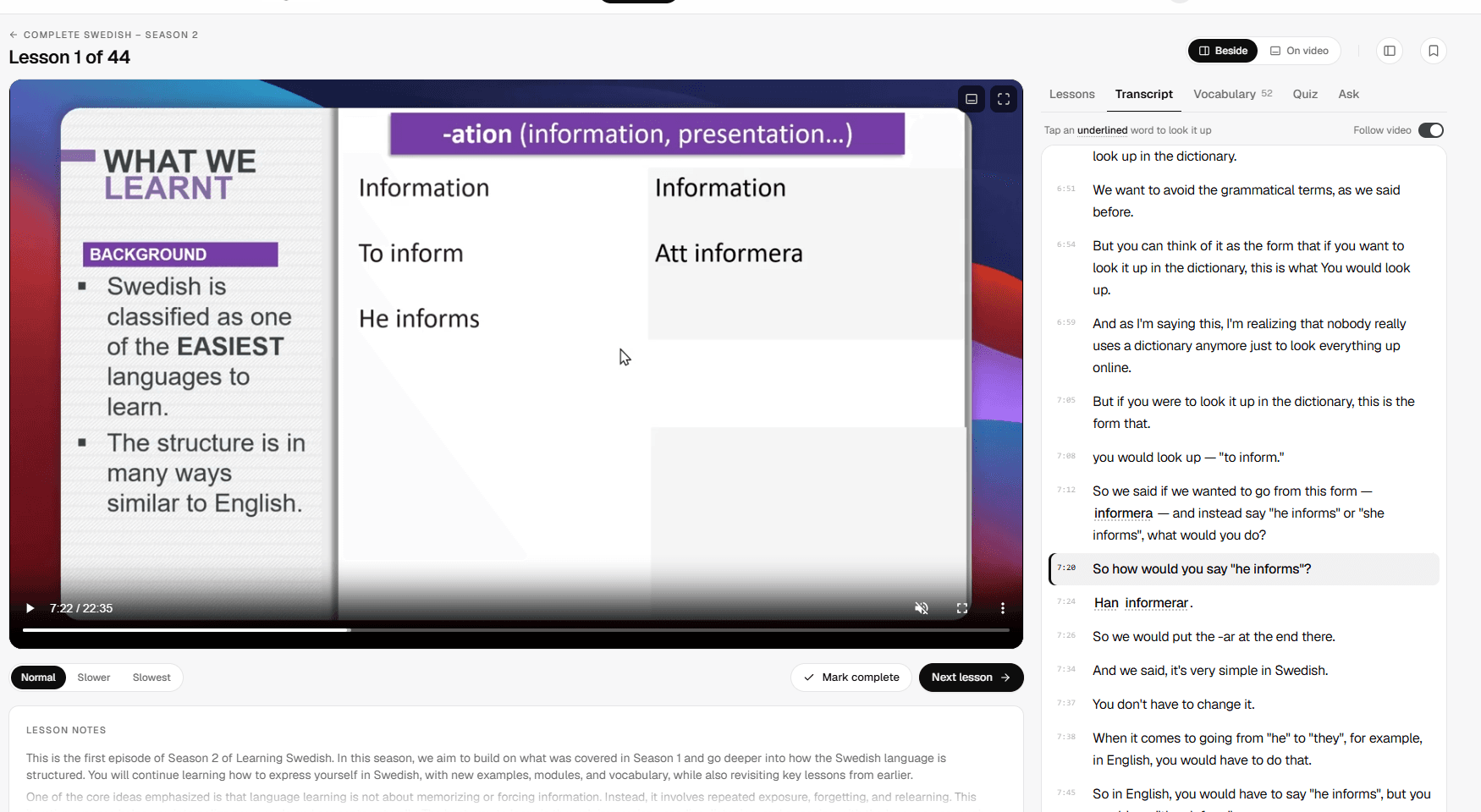The height and width of the screenshot is (812, 1481).
Task: Open the Ask tab
Action: (x=1348, y=94)
